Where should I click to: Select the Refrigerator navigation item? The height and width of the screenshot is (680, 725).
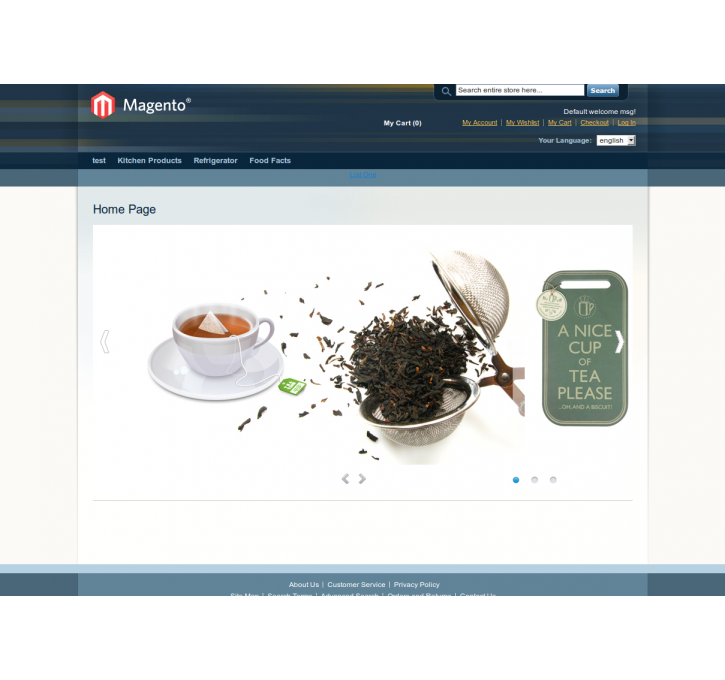point(215,160)
